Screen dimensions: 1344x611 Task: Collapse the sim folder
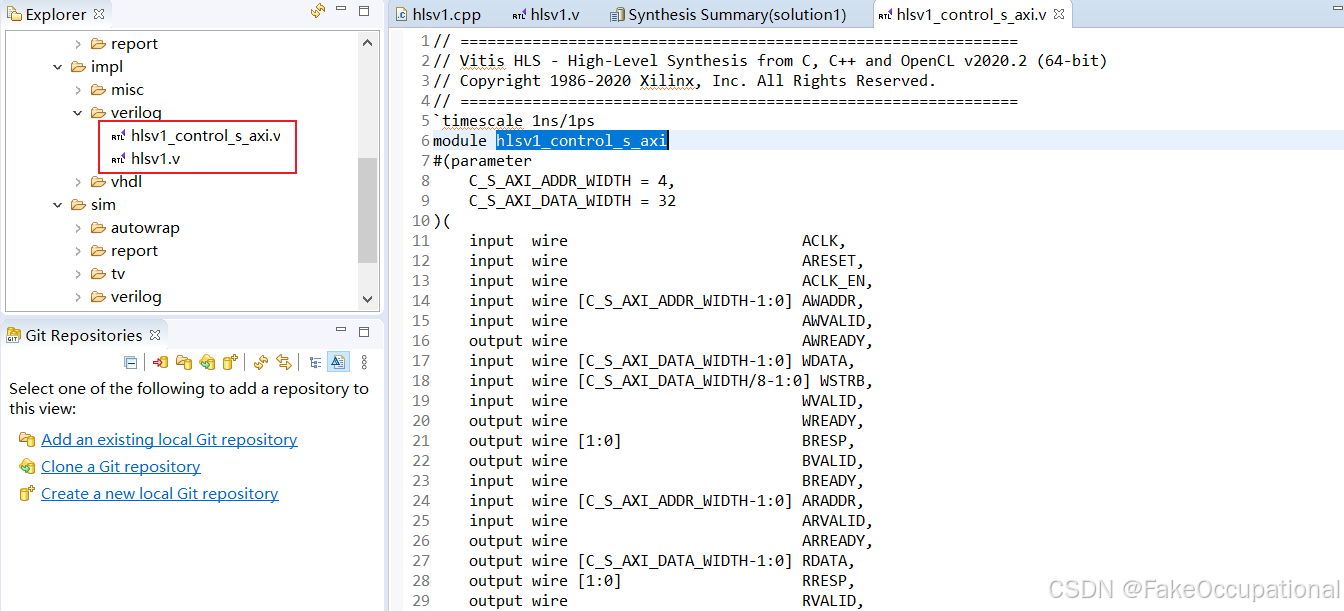tap(58, 205)
